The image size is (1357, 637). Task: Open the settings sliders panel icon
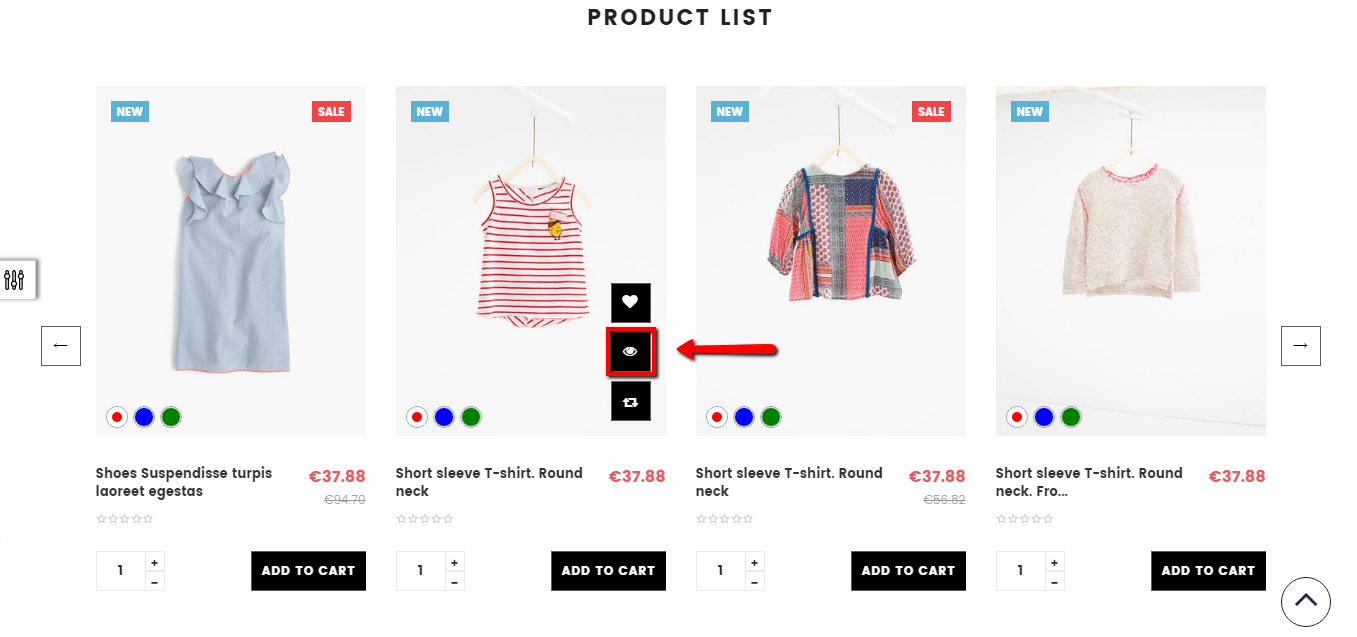[x=15, y=280]
